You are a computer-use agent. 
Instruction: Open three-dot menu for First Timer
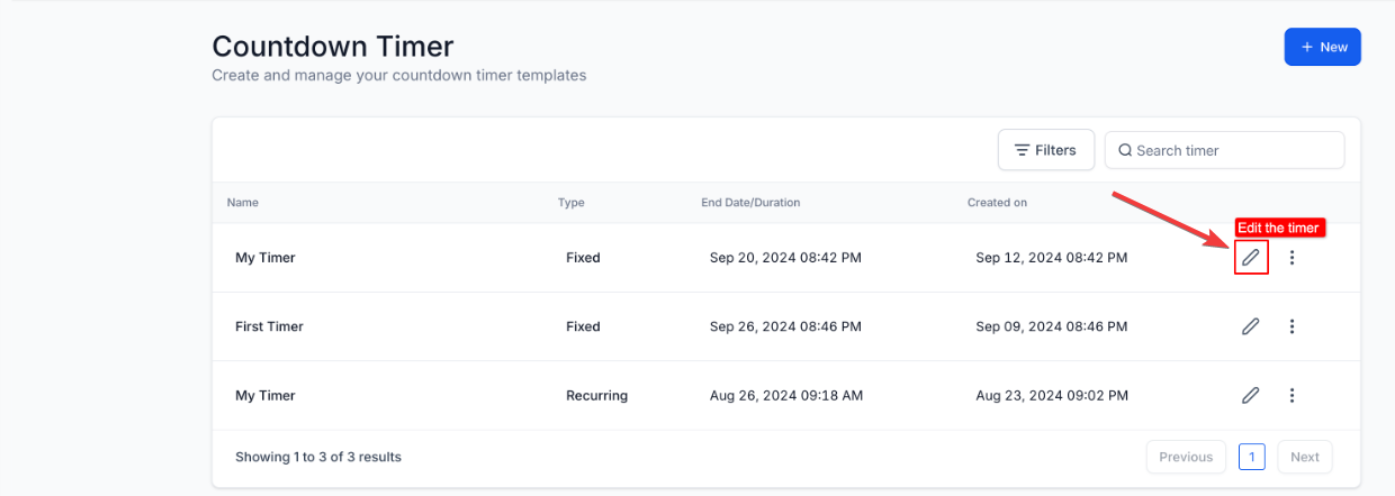1292,326
